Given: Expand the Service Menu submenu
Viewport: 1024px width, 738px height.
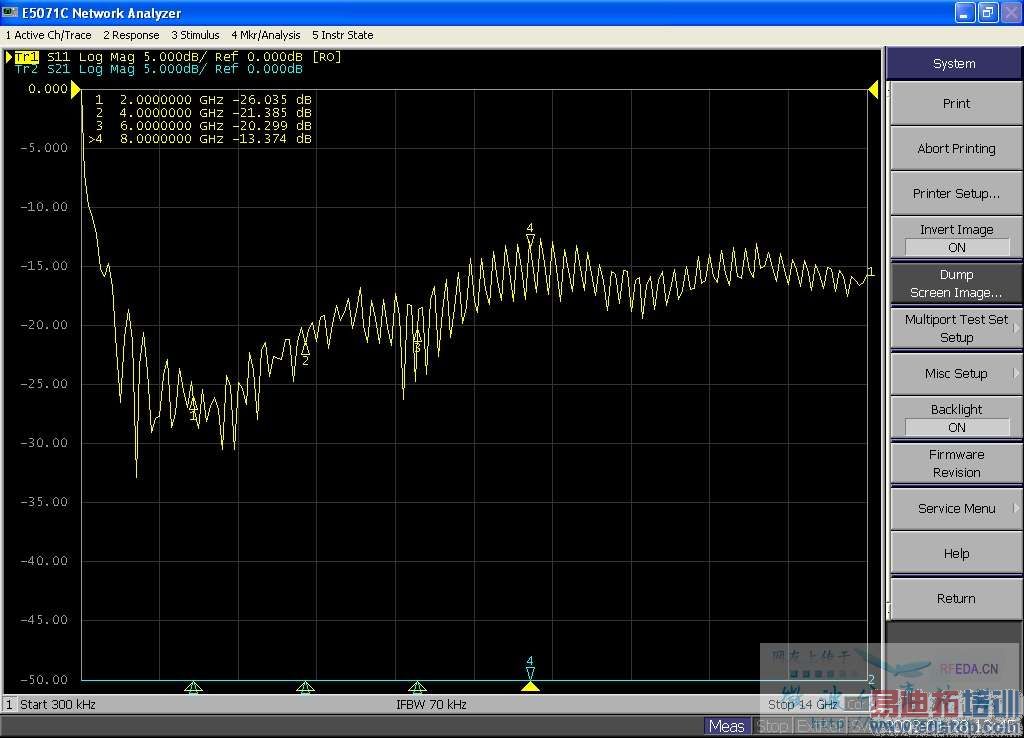Looking at the screenshot, I should 956,508.
